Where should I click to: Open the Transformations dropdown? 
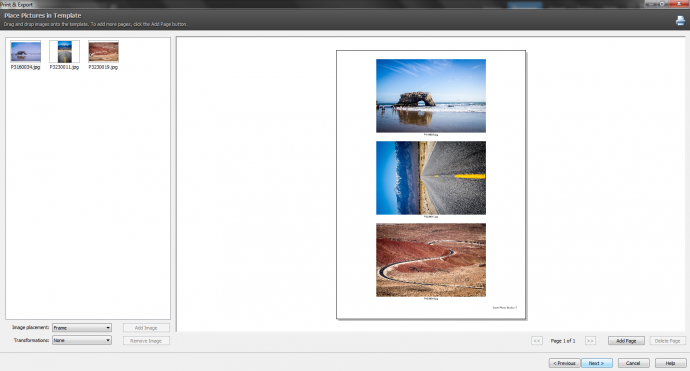(82, 340)
